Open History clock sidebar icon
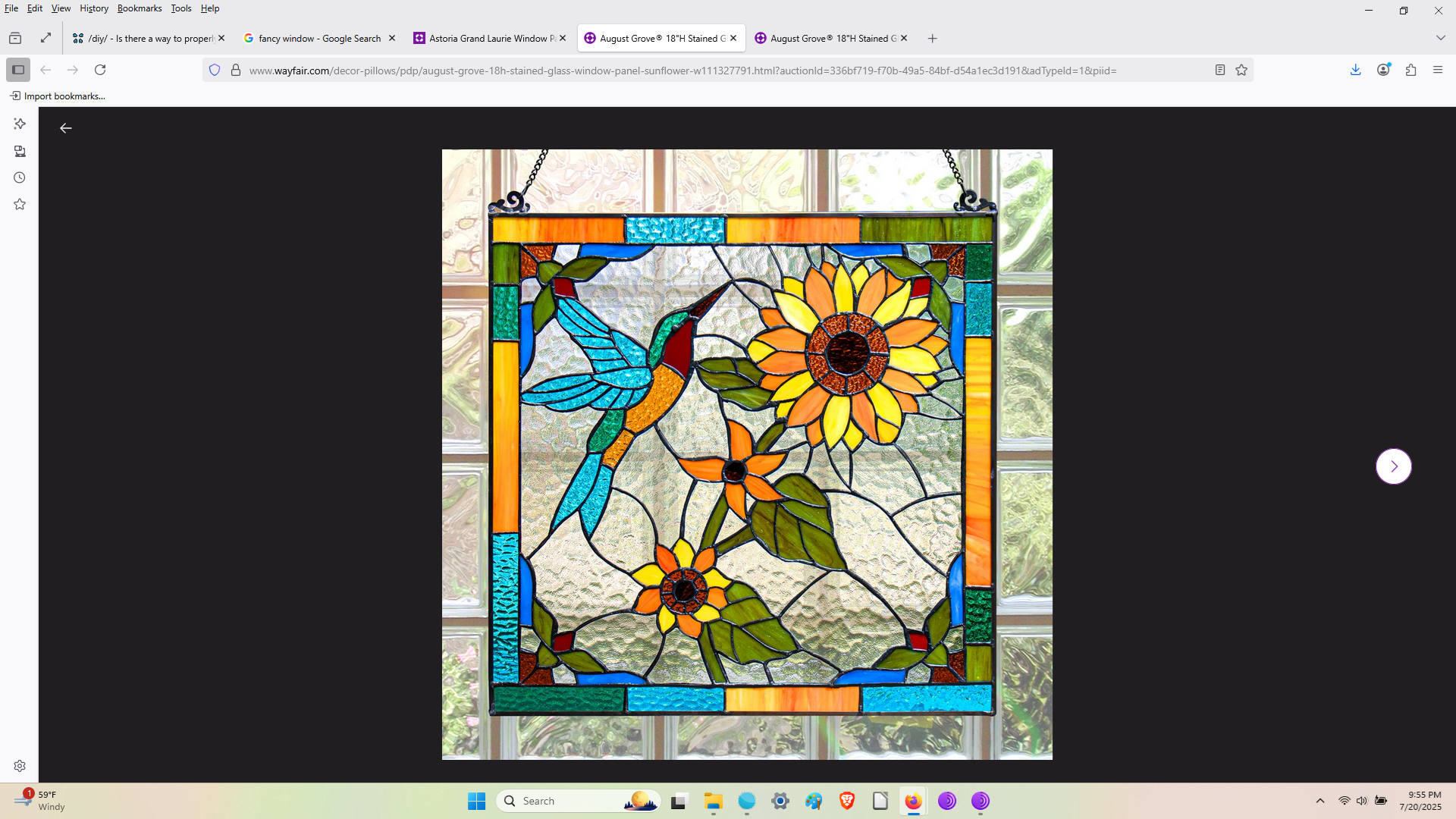 click(x=20, y=177)
